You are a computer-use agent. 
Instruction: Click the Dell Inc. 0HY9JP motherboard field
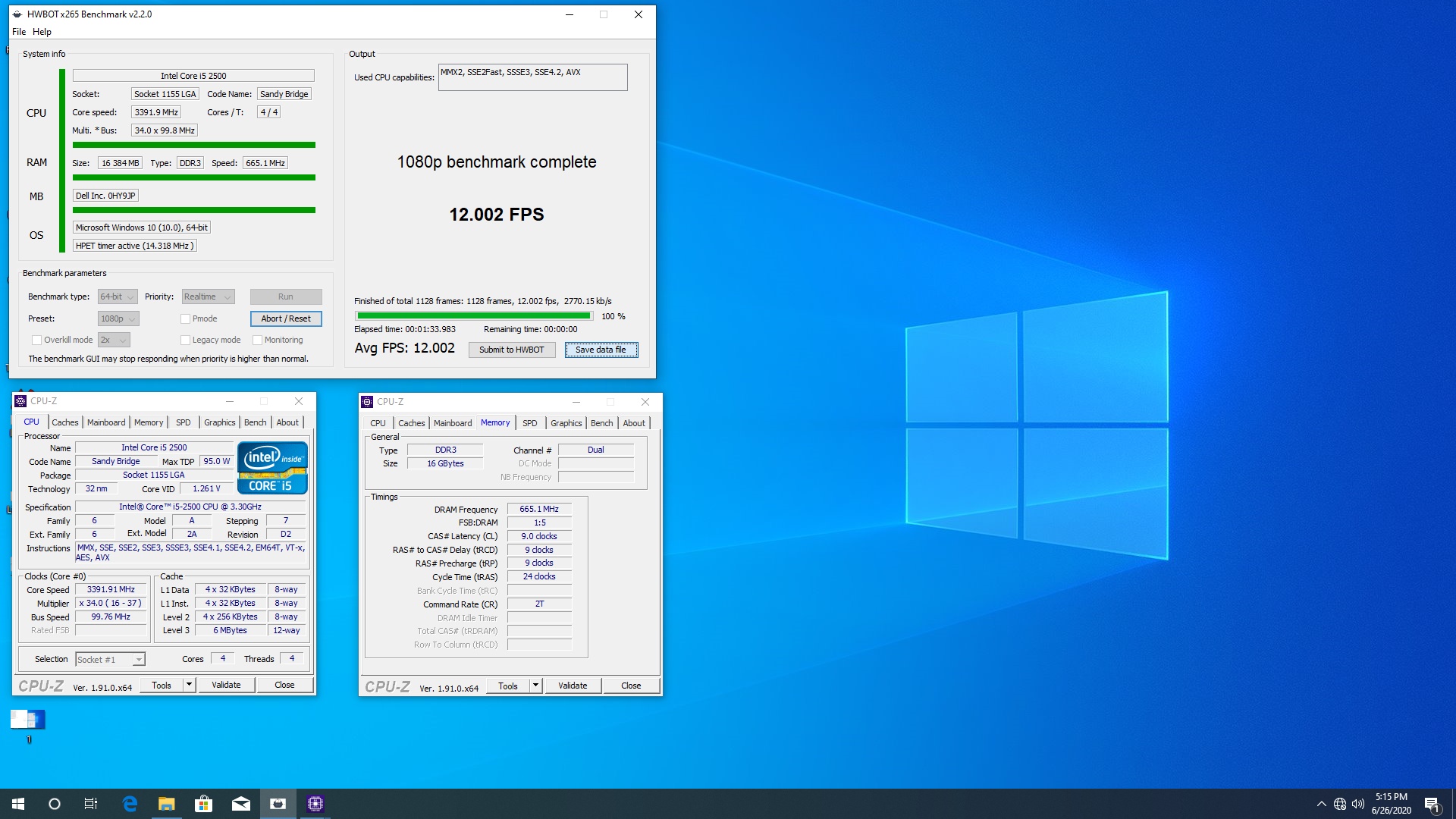click(x=105, y=196)
